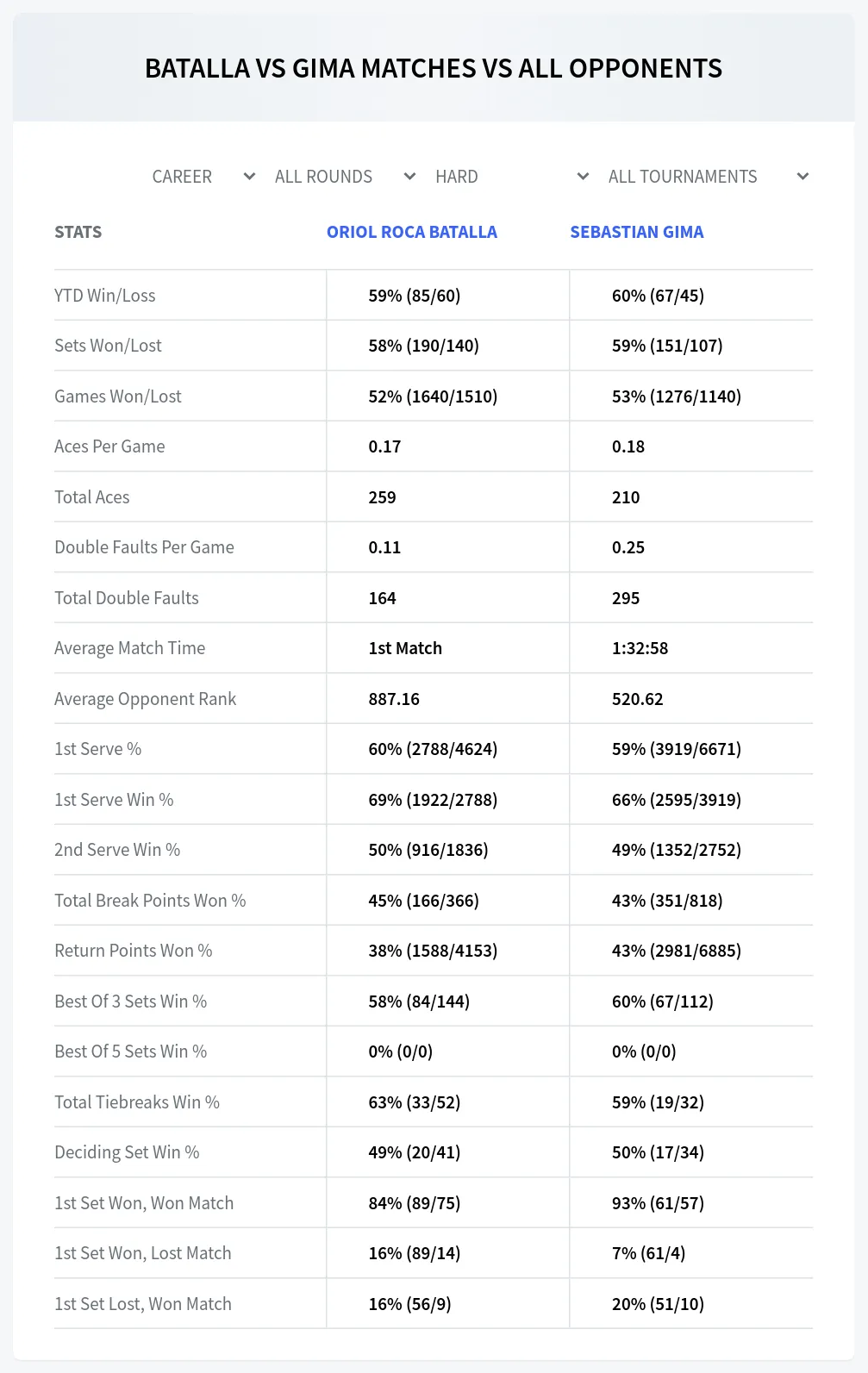The image size is (868, 1373).
Task: Select the Aces Per Game row label
Action: pos(109,446)
